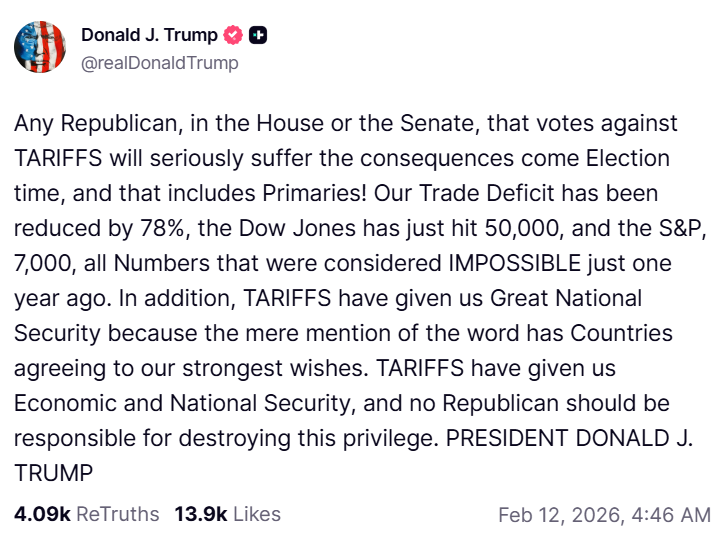View the 4.09k ReTruths list
722x546 pixels.
click(86, 514)
